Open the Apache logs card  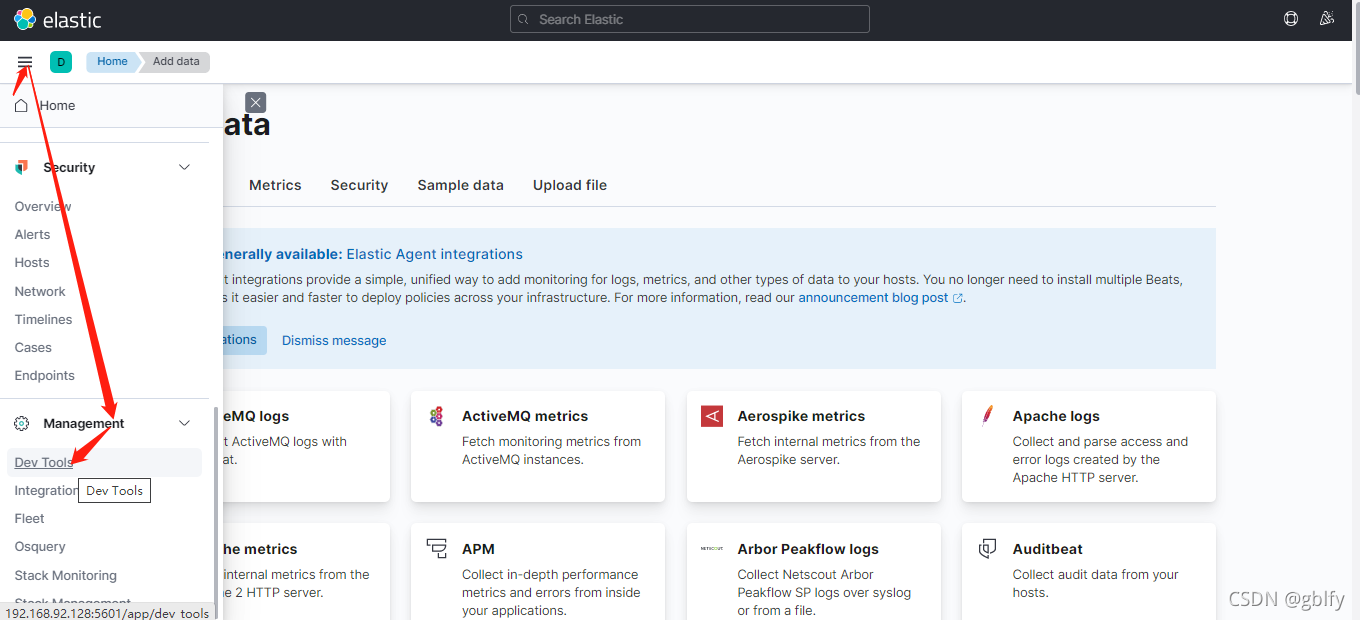pyautogui.click(x=1089, y=446)
